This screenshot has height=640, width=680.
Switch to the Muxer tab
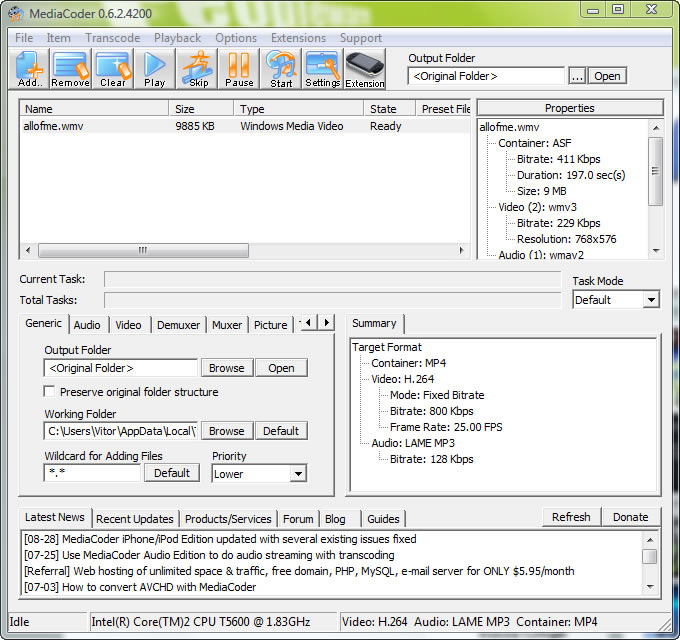[227, 325]
